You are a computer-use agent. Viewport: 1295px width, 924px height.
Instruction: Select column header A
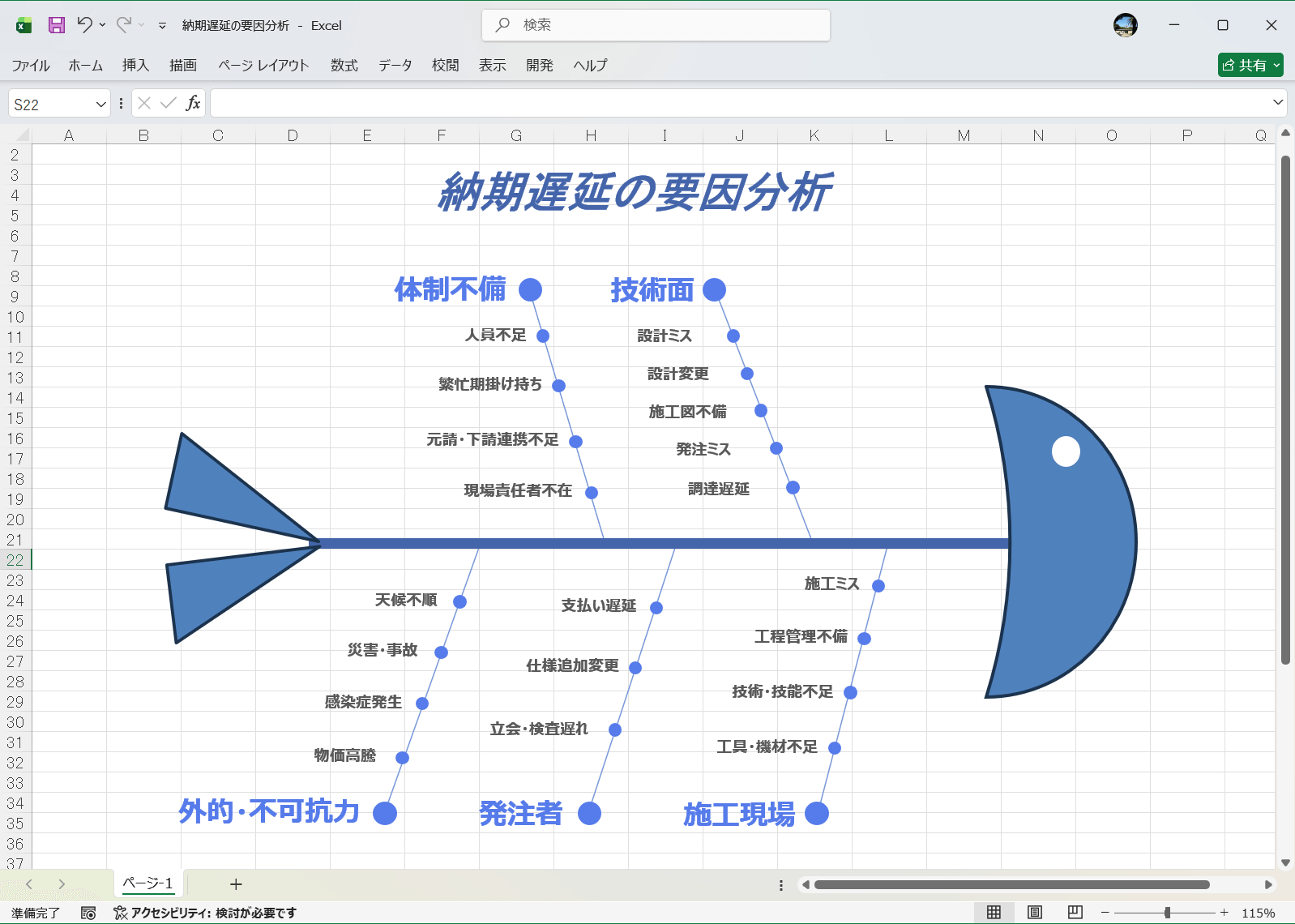point(69,135)
